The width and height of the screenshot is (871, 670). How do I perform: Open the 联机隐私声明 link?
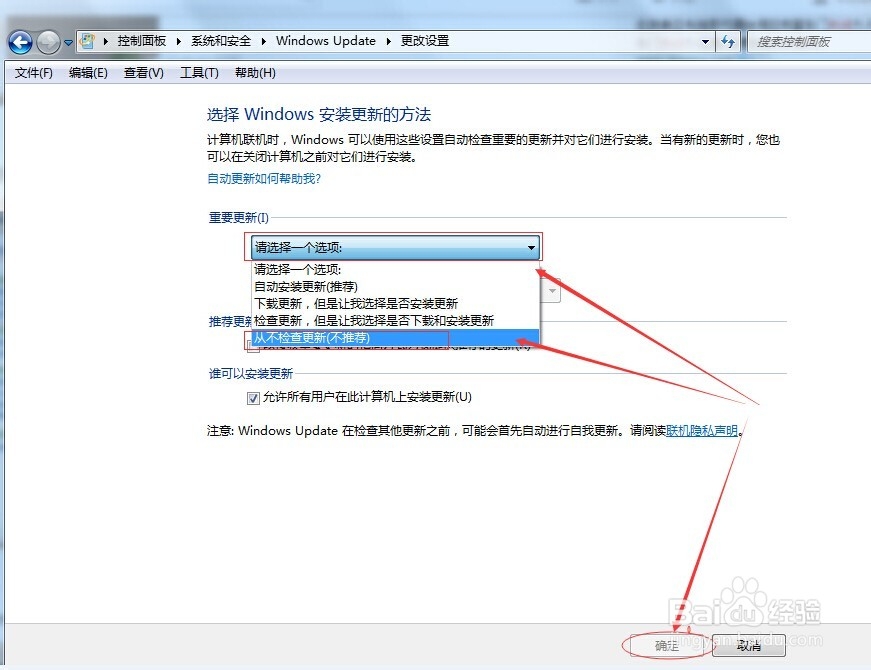coord(702,431)
